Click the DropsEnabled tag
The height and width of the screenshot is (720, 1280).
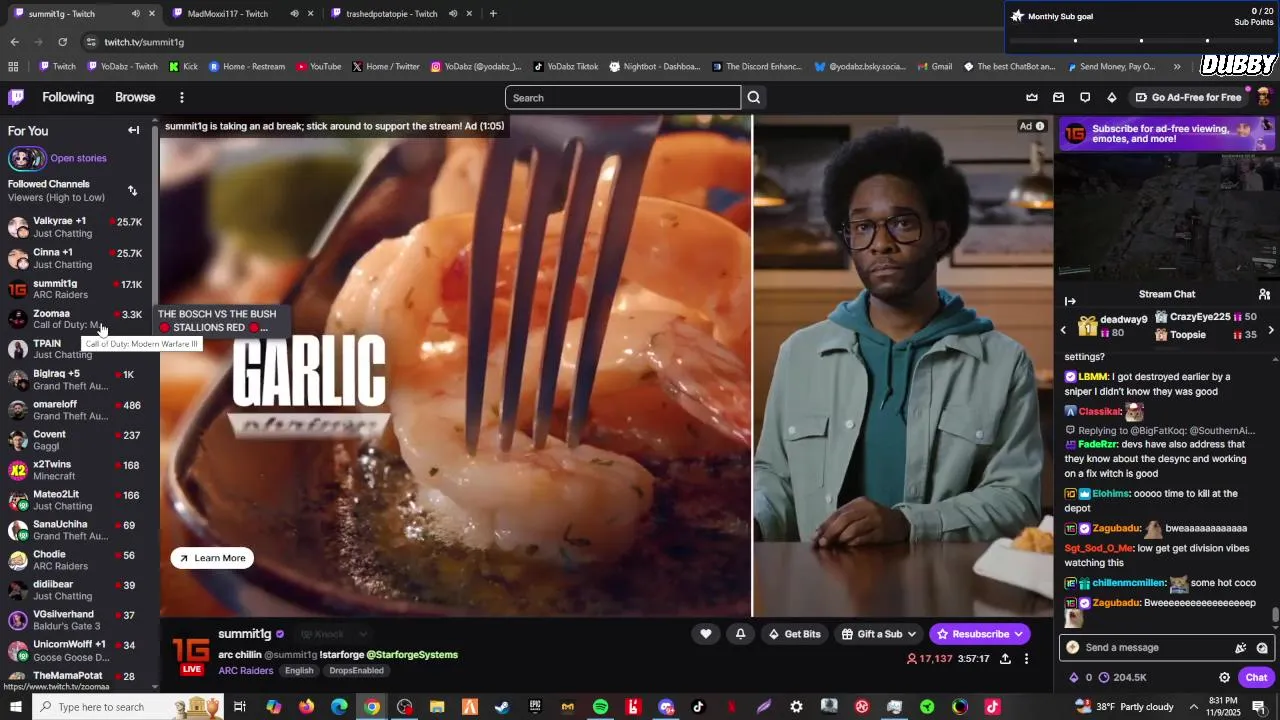[356, 670]
